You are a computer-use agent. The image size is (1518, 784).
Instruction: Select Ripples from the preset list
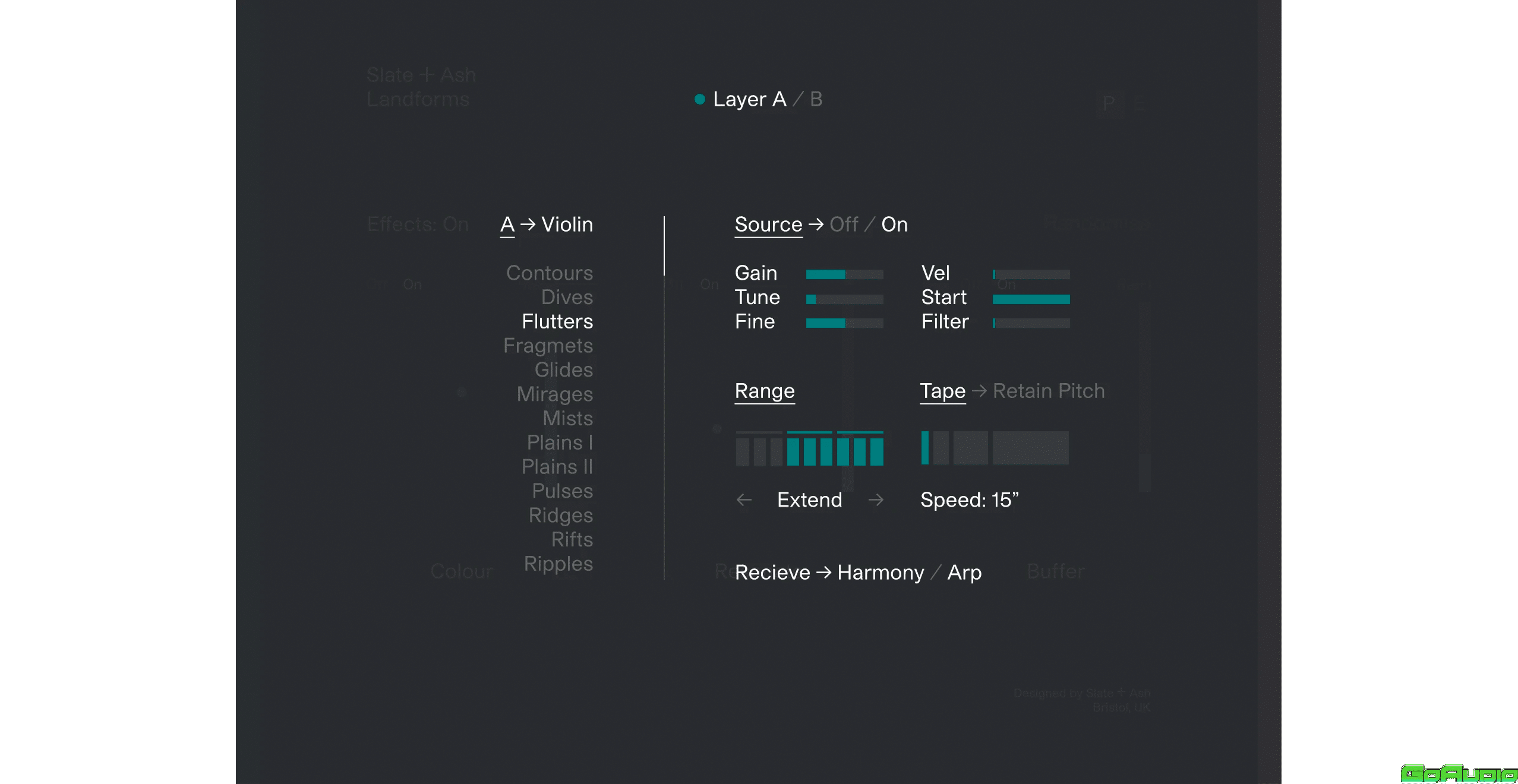558,564
